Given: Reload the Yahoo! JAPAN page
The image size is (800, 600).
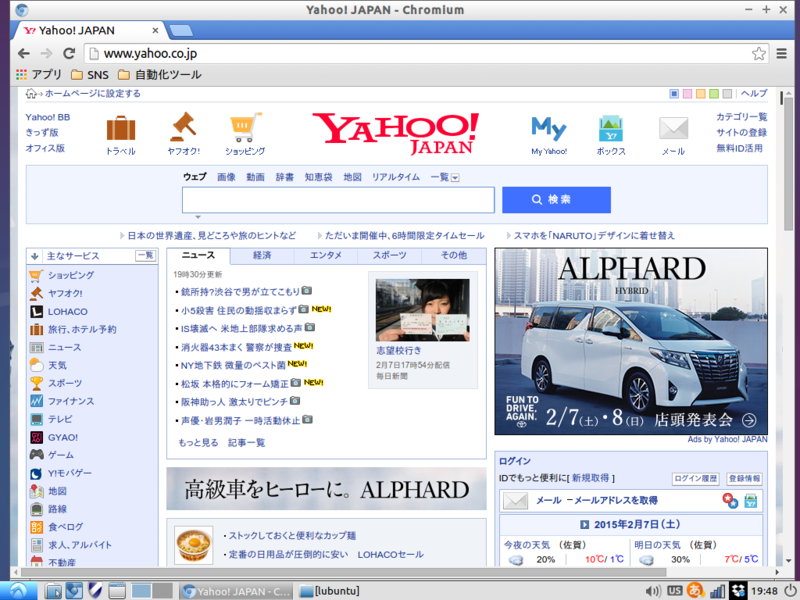Looking at the screenshot, I should pyautogui.click(x=69, y=54).
